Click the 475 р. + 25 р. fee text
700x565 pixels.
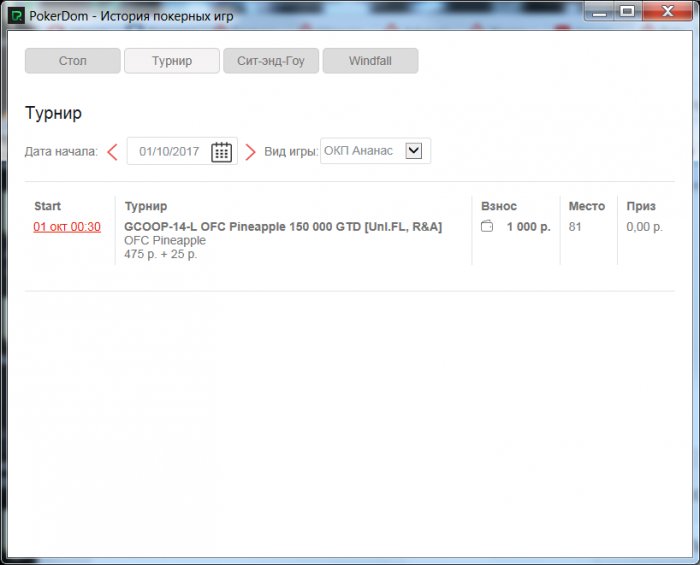click(161, 254)
